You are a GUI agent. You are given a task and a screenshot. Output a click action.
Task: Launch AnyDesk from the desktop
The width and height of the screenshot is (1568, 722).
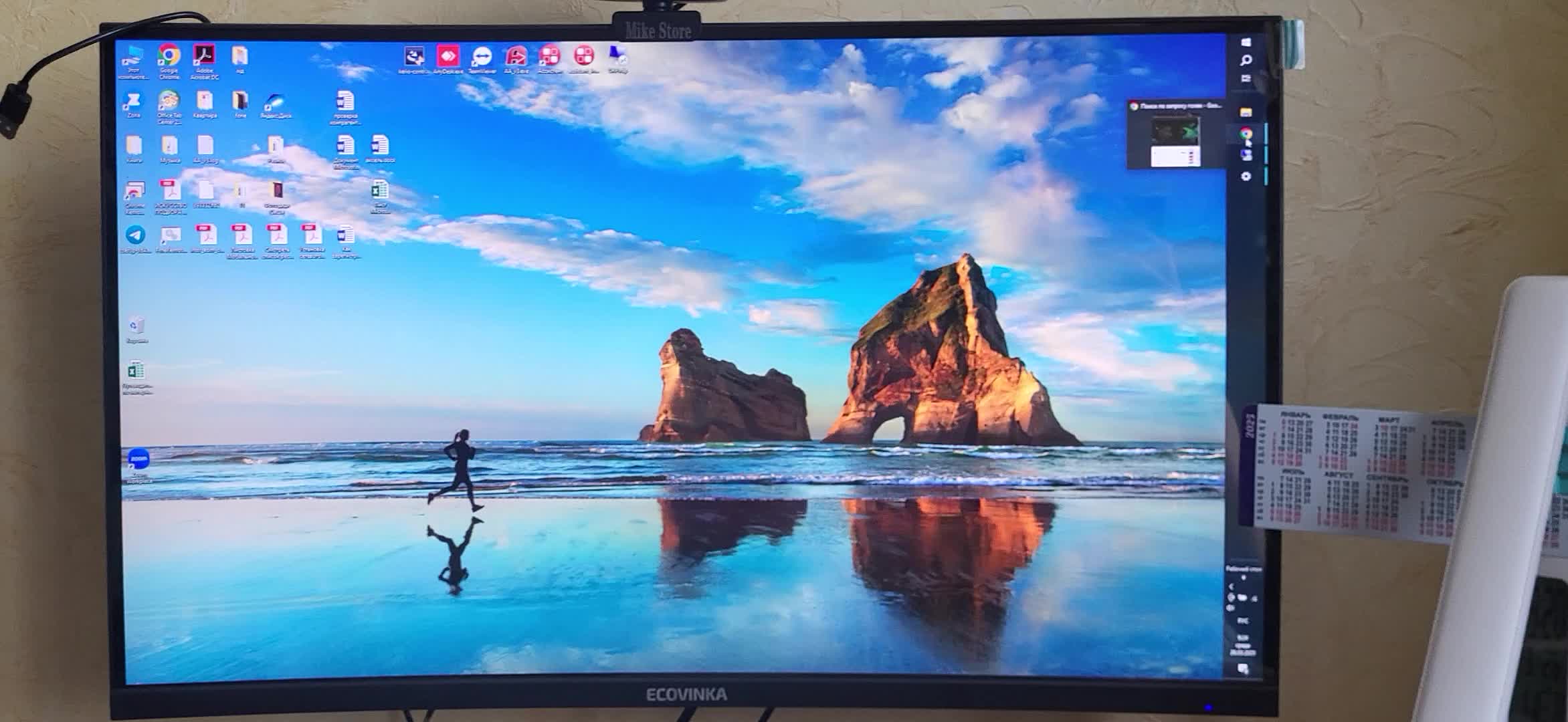pyautogui.click(x=448, y=59)
